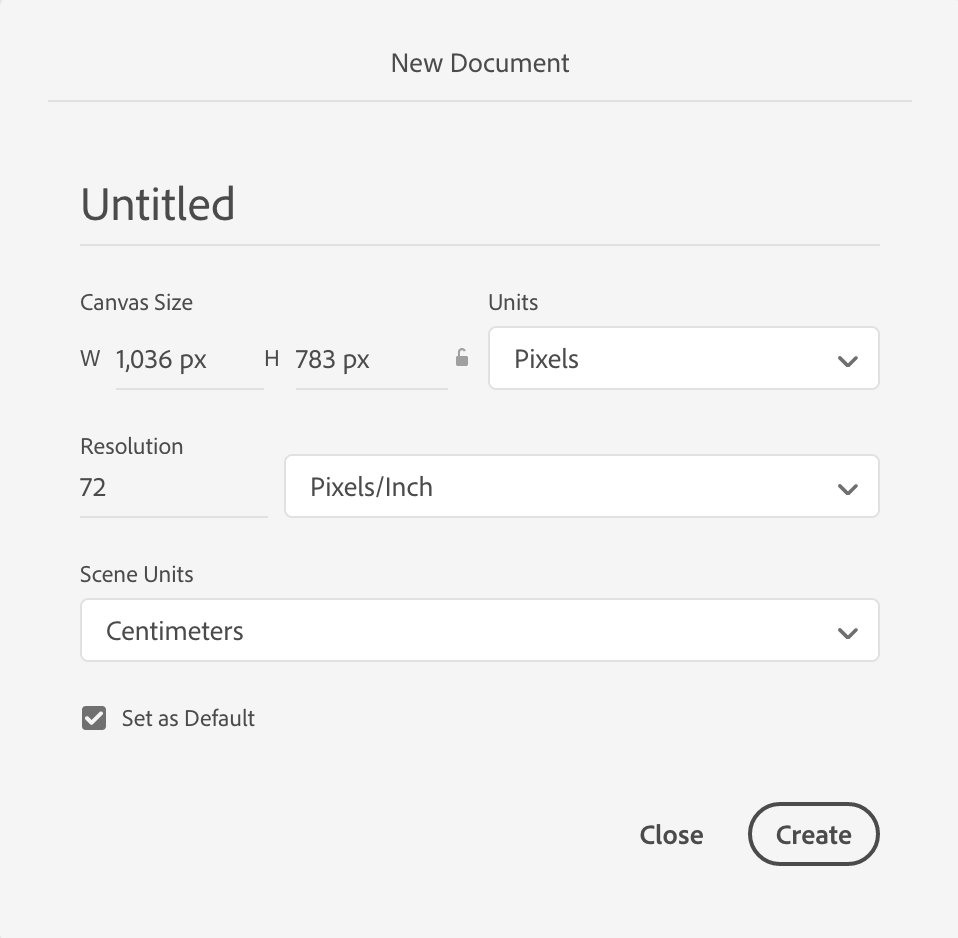
Task: Open the Scene Units dropdown showing Centimeters
Action: 479,631
